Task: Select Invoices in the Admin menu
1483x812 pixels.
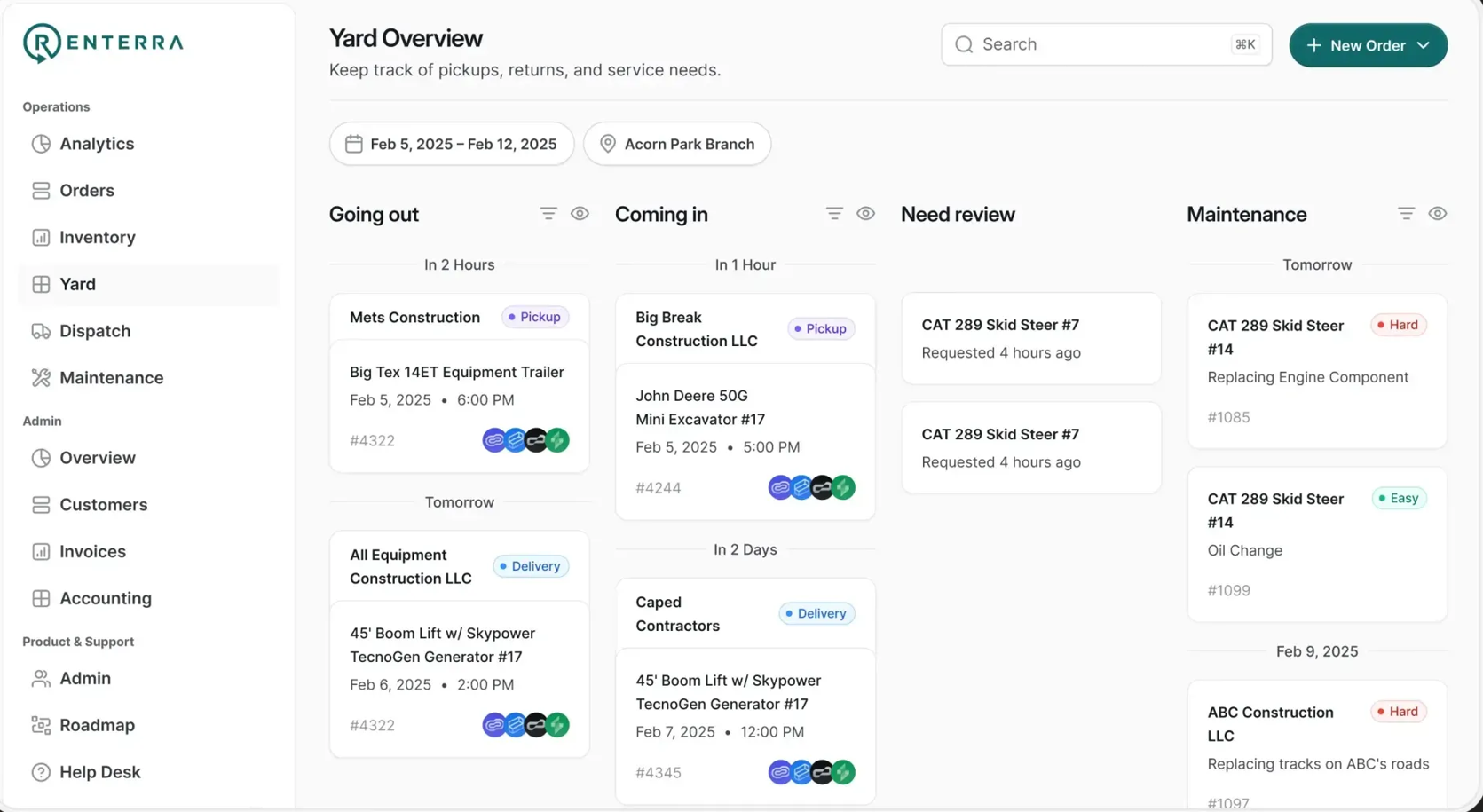Action: 91,552
